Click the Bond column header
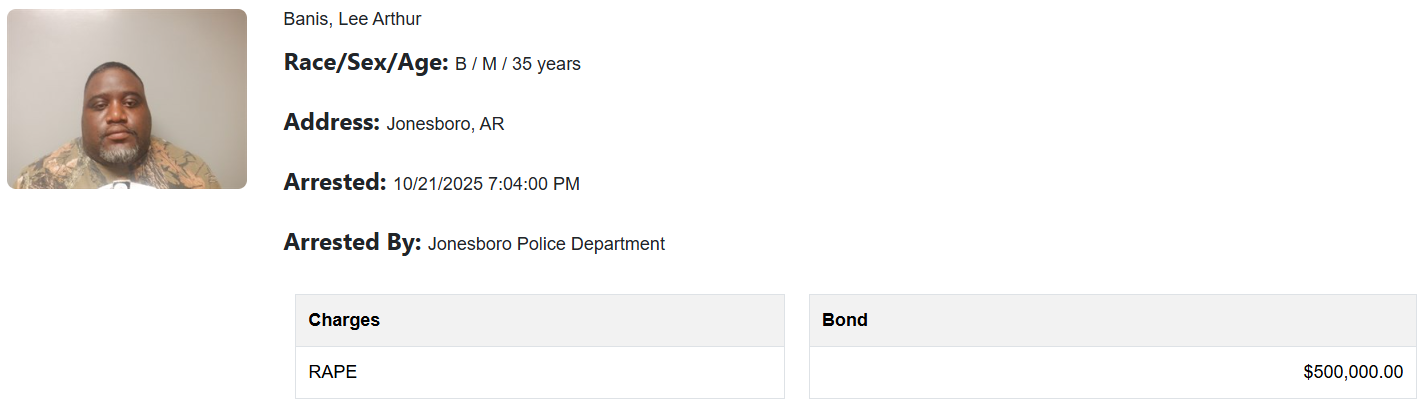The image size is (1424, 406). coord(844,320)
